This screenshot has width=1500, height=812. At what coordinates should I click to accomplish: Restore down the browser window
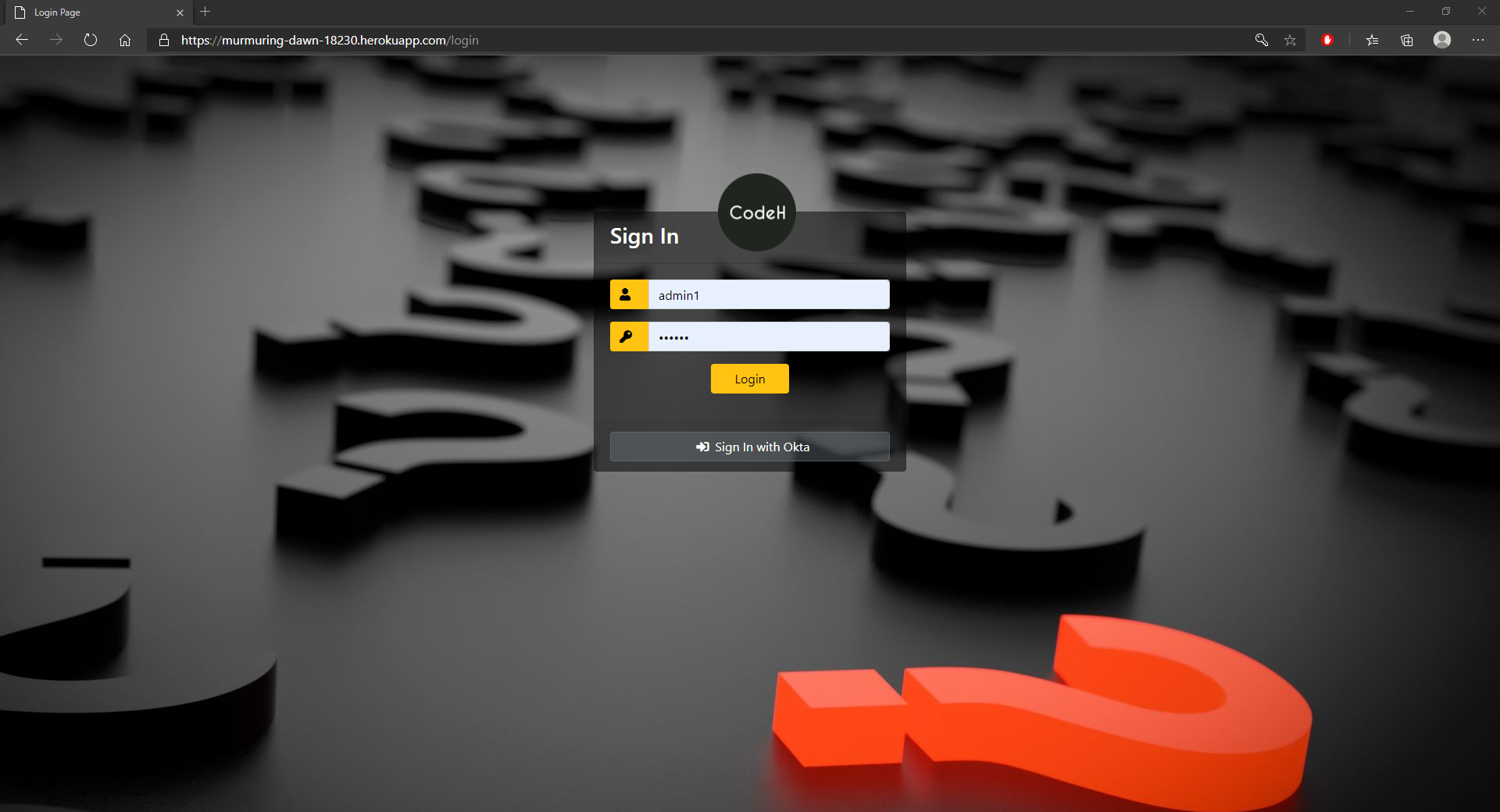(1446, 12)
